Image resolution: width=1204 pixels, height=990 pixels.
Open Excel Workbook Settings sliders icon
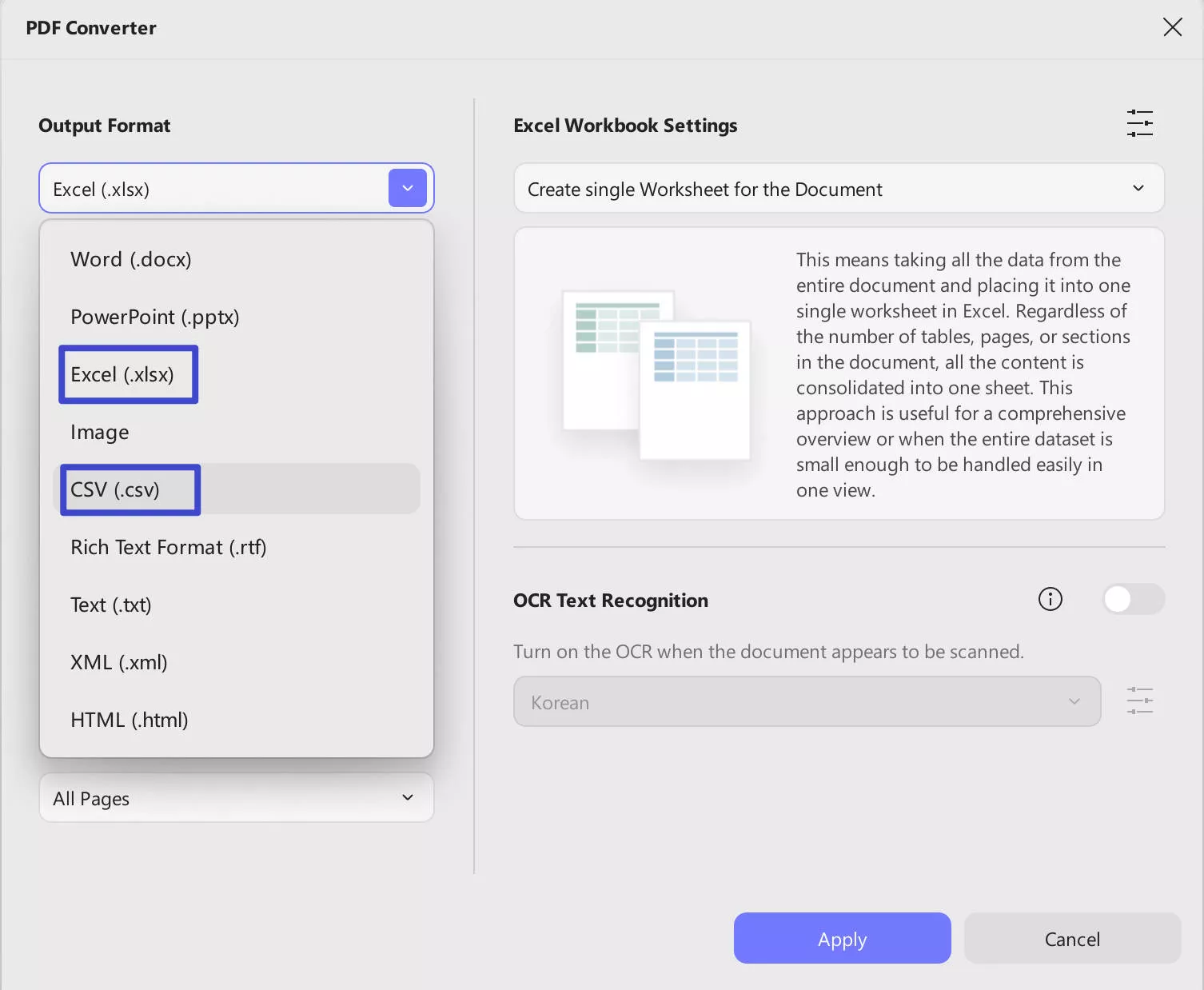[x=1139, y=124]
